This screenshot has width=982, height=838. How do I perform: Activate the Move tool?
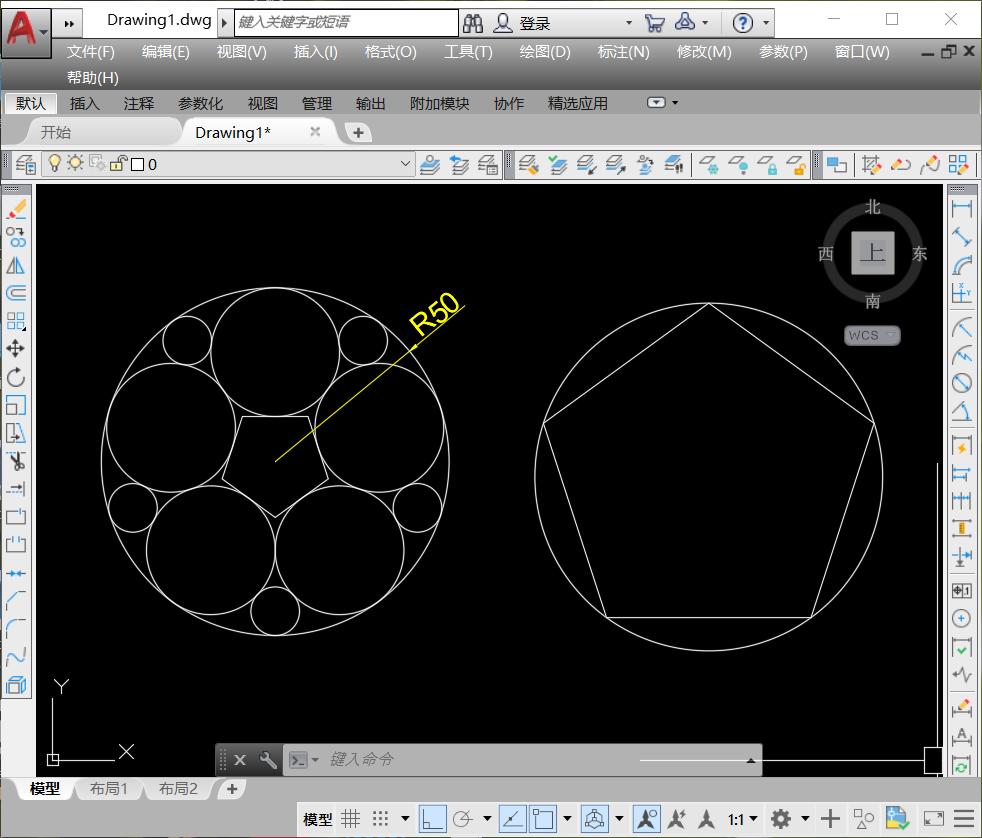point(18,348)
